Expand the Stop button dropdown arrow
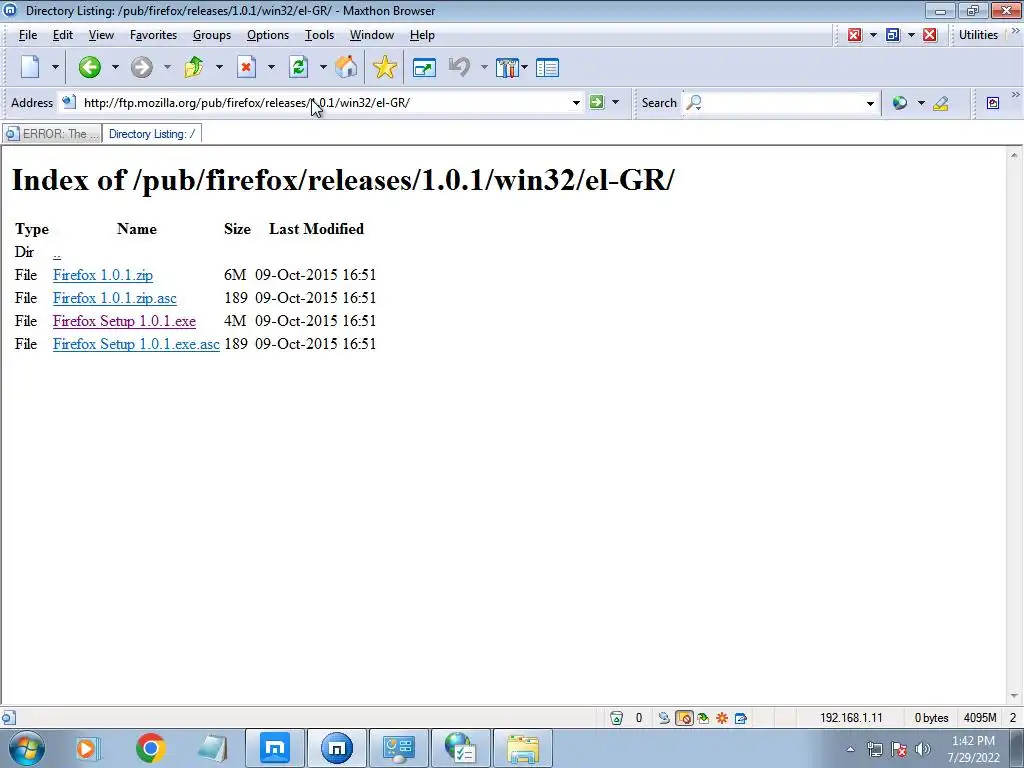This screenshot has width=1024, height=768. coord(271,67)
